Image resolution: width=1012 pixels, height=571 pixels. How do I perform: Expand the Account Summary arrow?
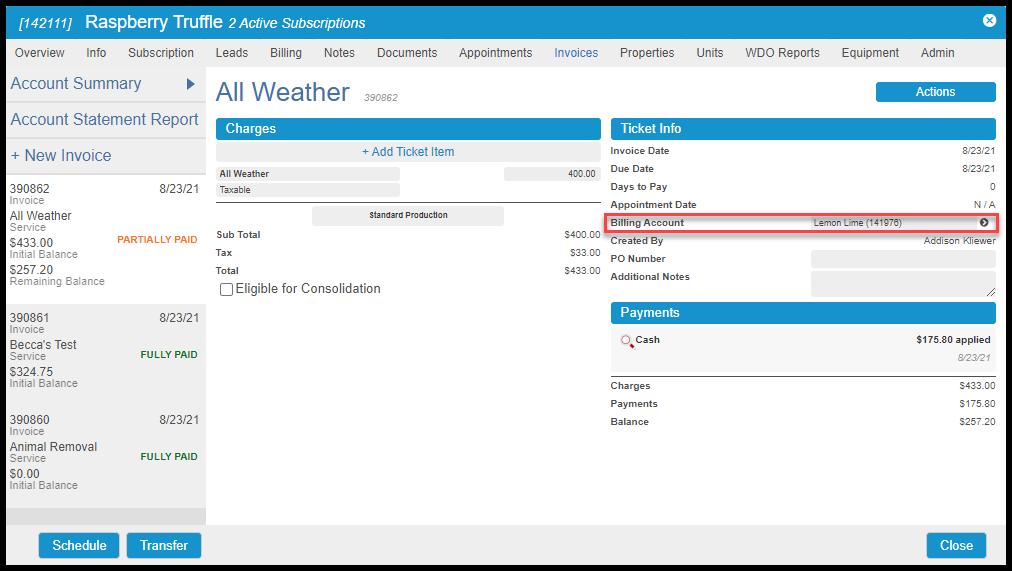point(190,84)
